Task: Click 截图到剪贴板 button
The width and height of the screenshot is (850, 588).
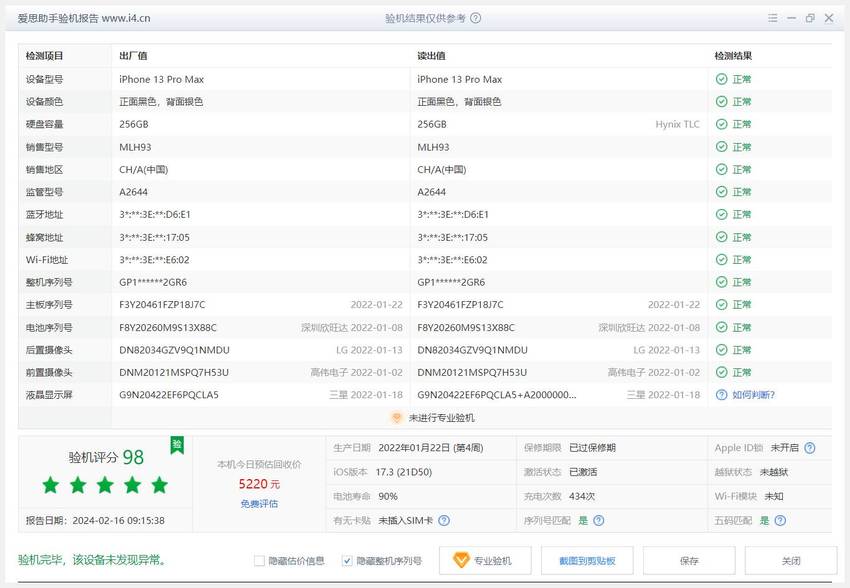Action: (x=587, y=560)
